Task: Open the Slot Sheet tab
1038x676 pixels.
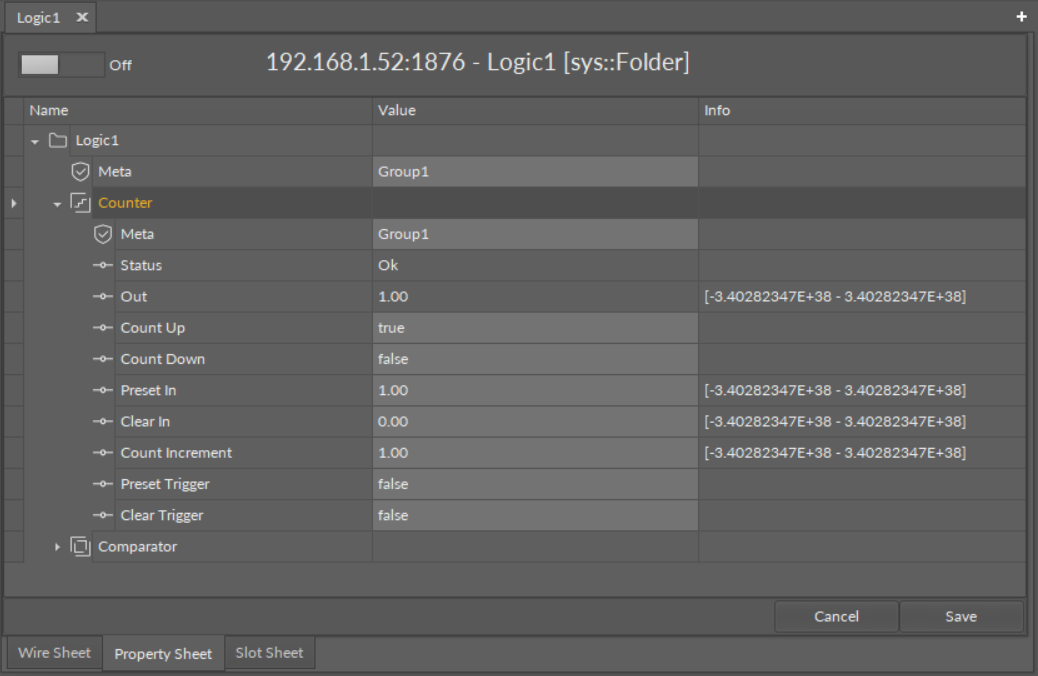Action: (x=269, y=653)
